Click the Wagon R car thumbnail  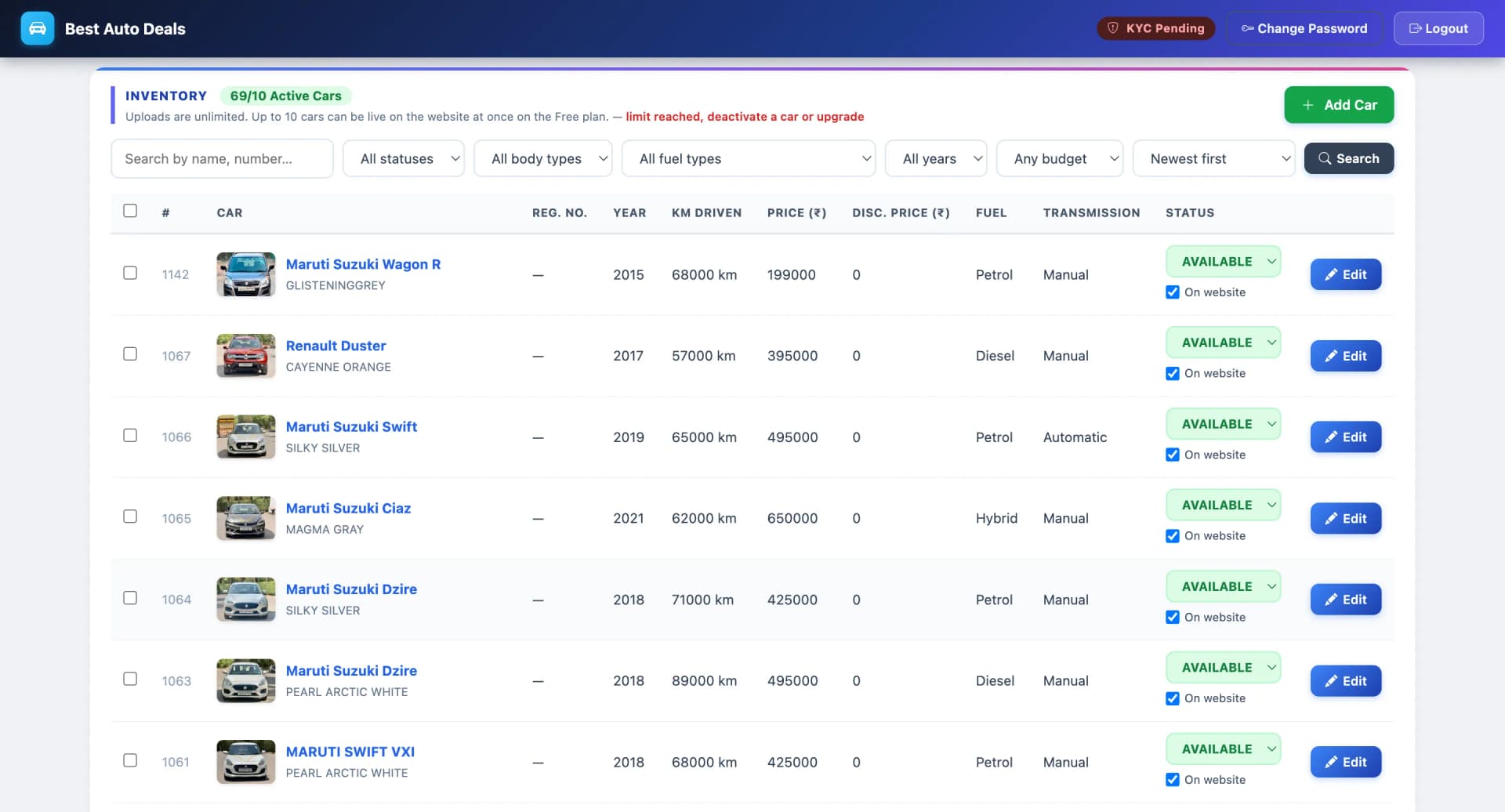(x=246, y=274)
